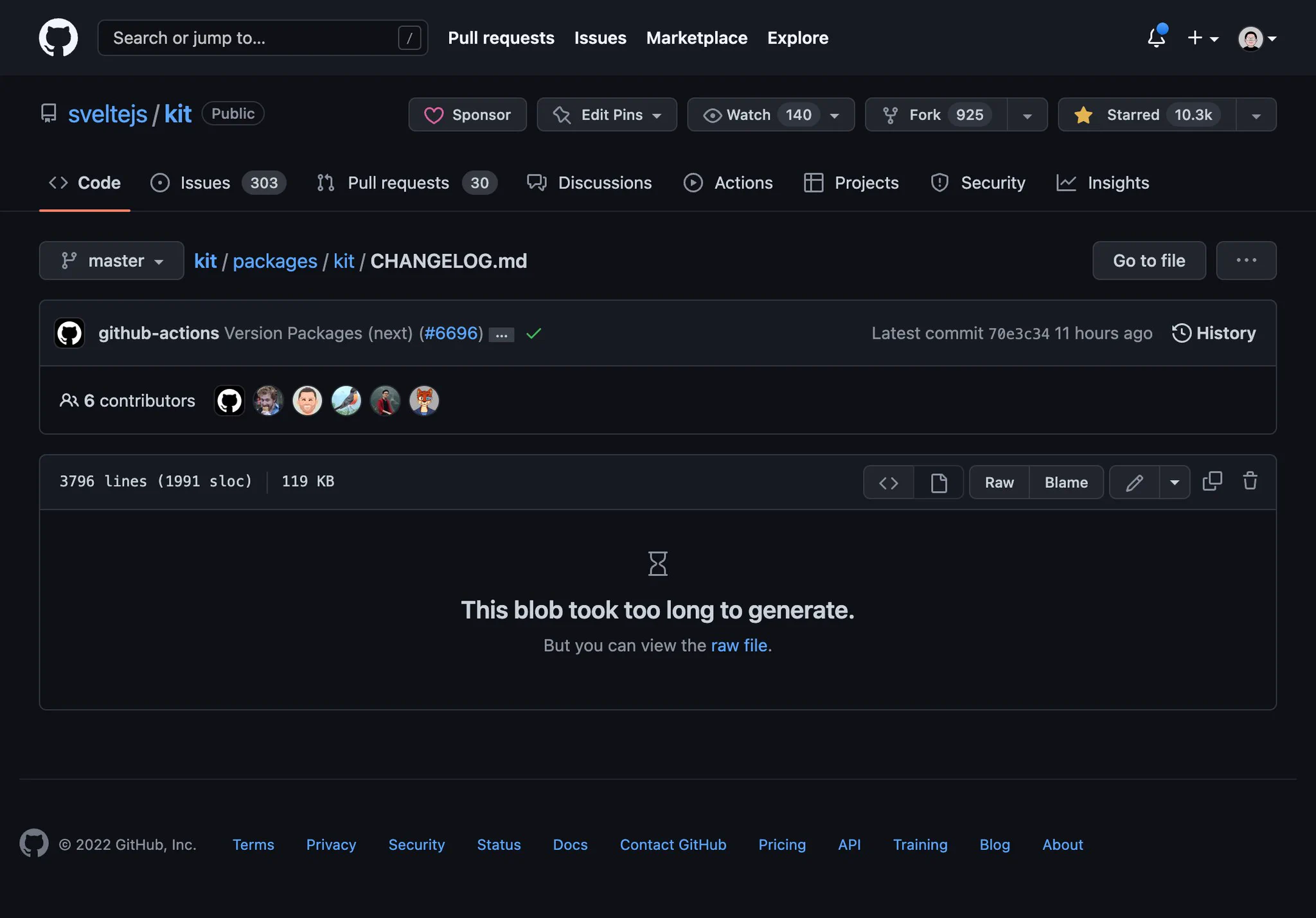
Task: Display the source blob view
Action: (889, 482)
